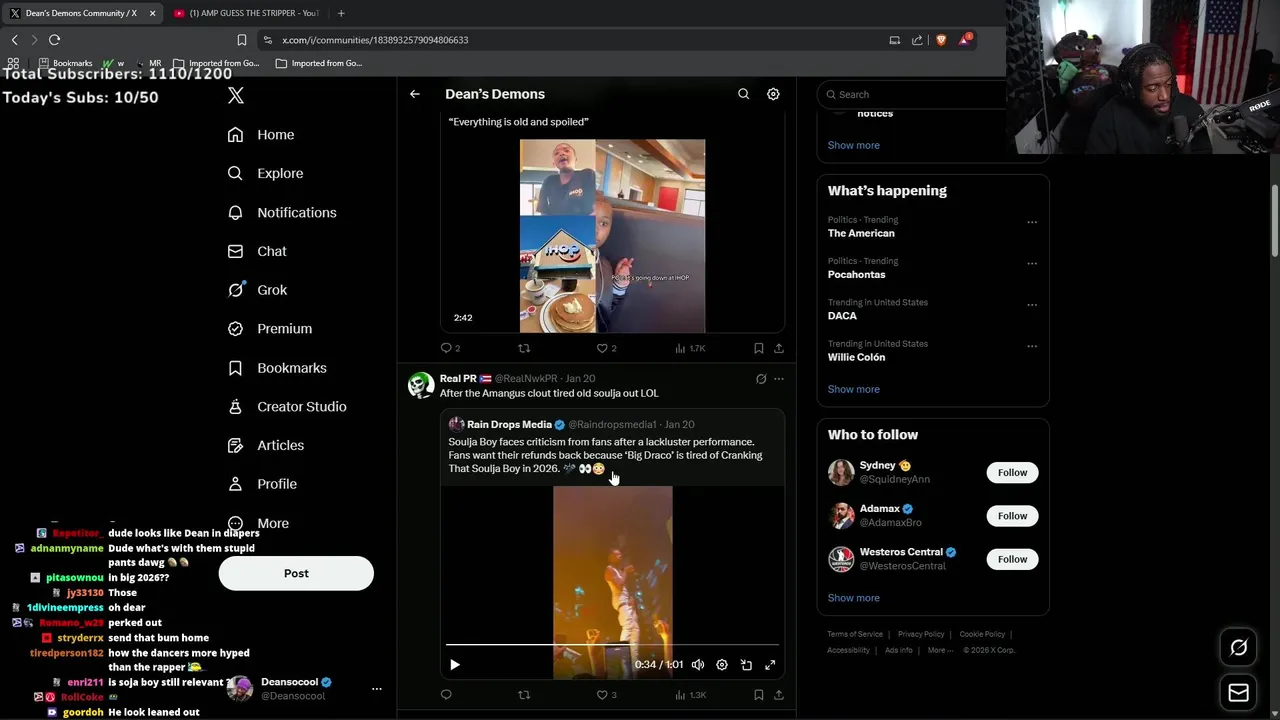Image resolution: width=1280 pixels, height=720 pixels.
Task: Click Show more under notices
Action: click(853, 145)
